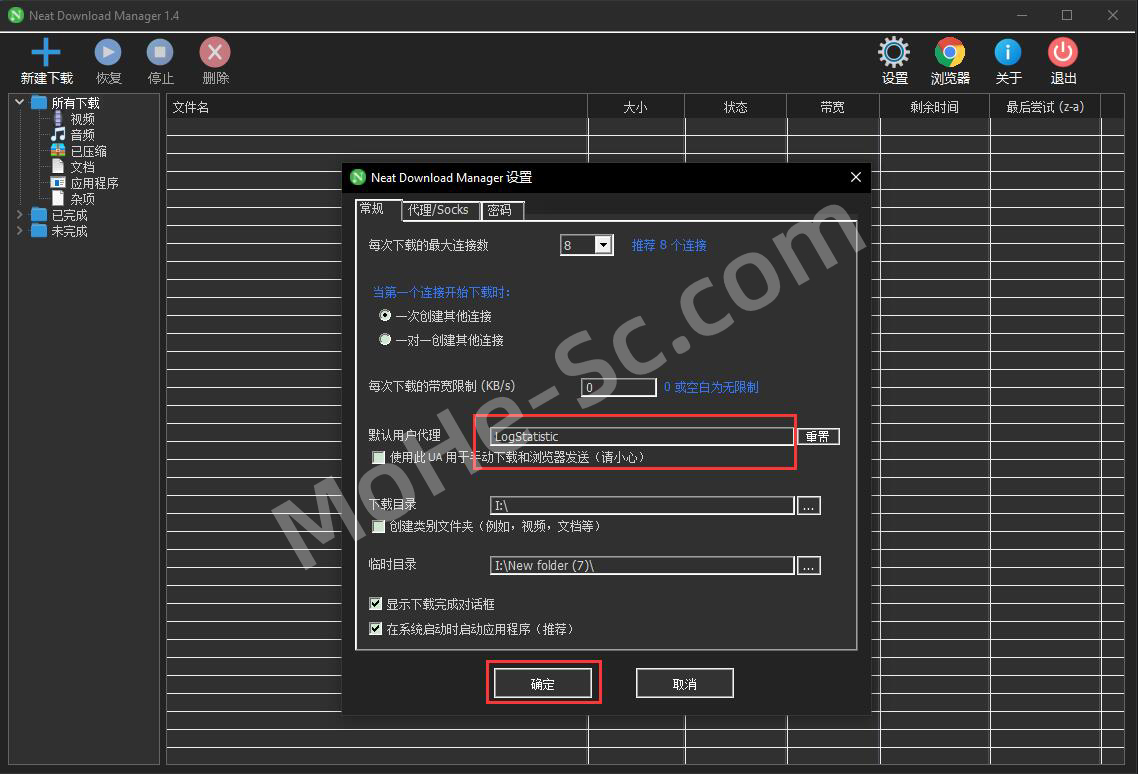Click Neat Download Manager title bar logo

click(15, 15)
